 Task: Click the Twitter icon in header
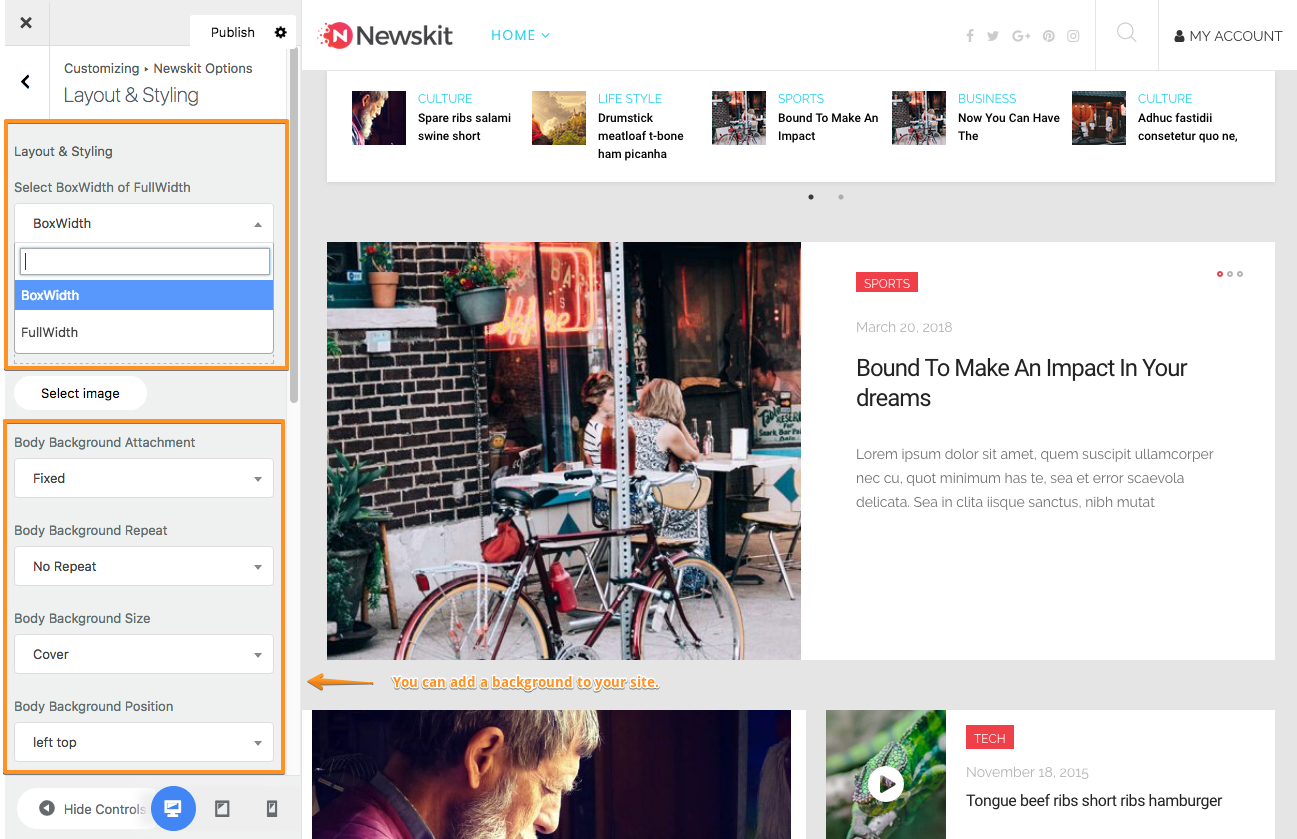[993, 36]
